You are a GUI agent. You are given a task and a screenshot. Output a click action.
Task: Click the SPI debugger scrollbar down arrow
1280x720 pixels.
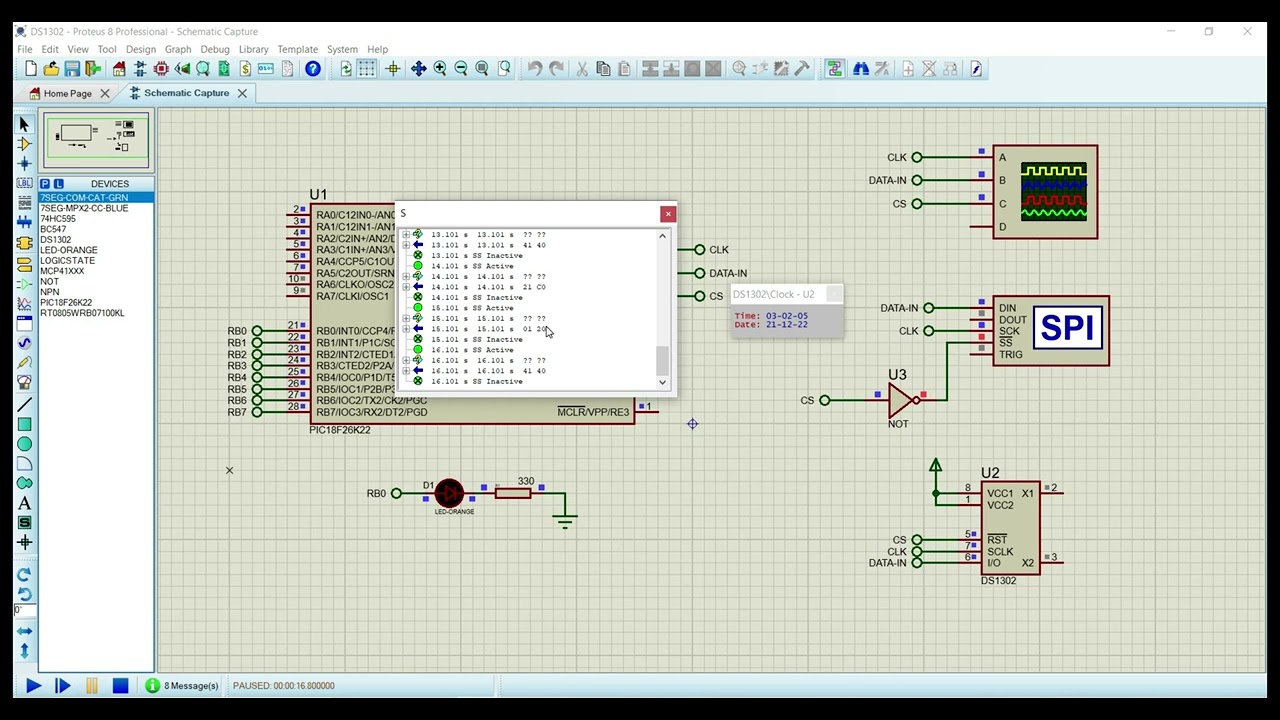[x=662, y=383]
